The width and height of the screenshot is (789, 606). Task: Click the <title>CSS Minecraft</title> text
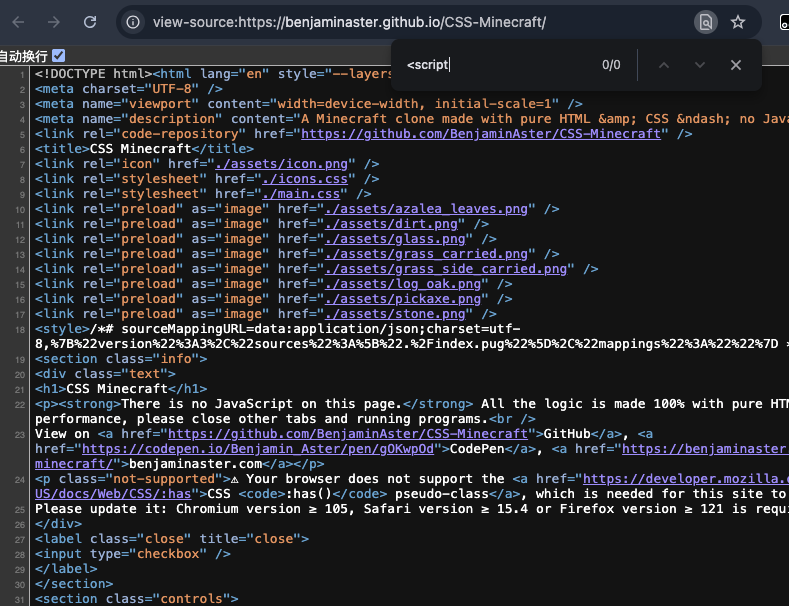[144, 149]
